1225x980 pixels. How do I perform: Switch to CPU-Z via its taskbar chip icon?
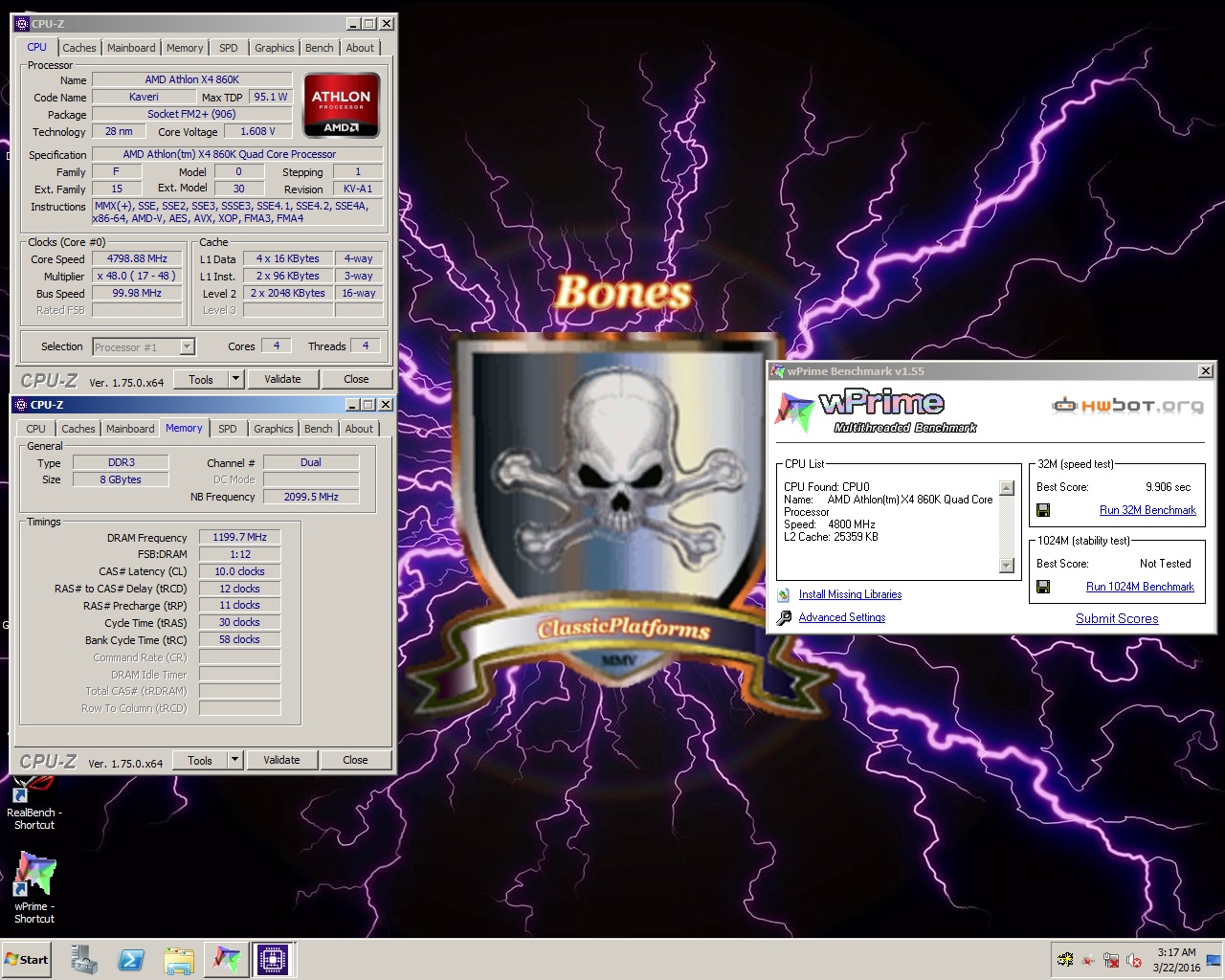(273, 959)
